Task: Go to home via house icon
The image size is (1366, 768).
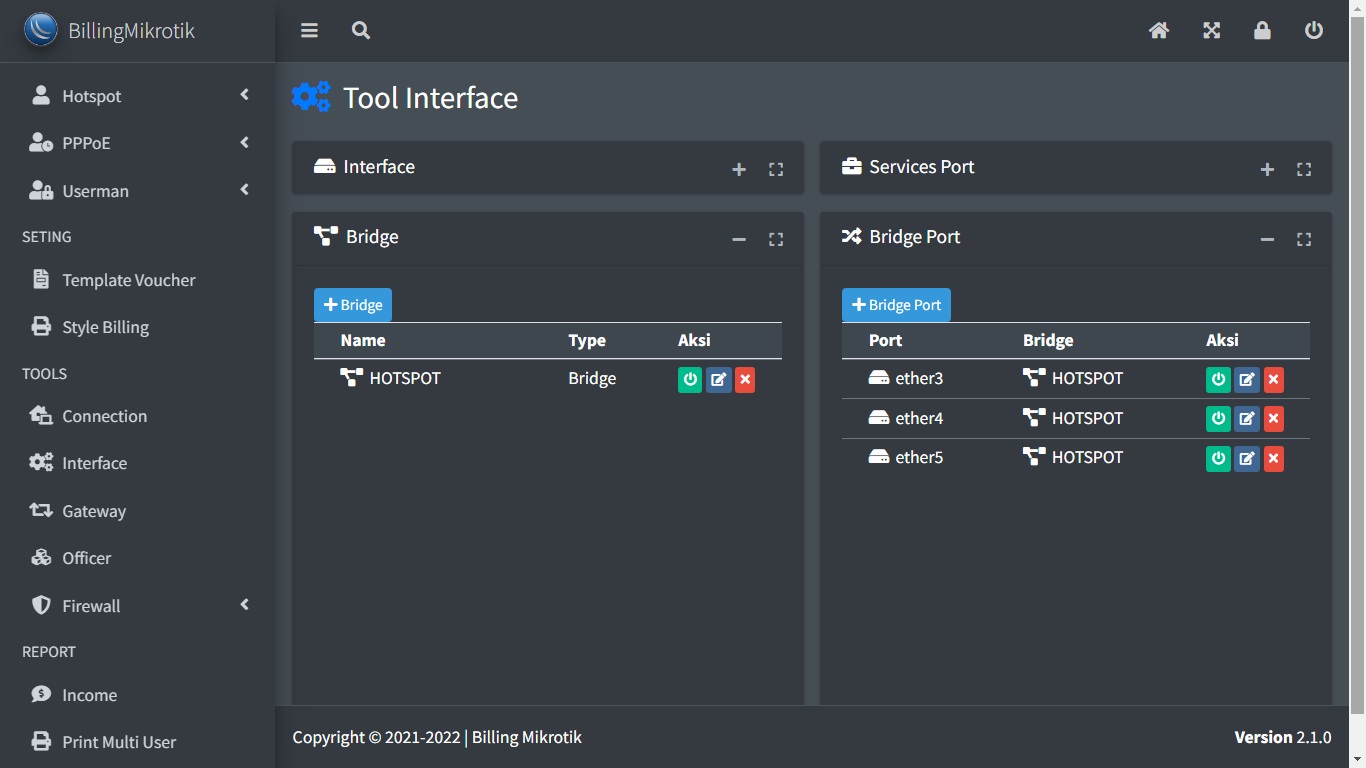Action: coord(1159,31)
